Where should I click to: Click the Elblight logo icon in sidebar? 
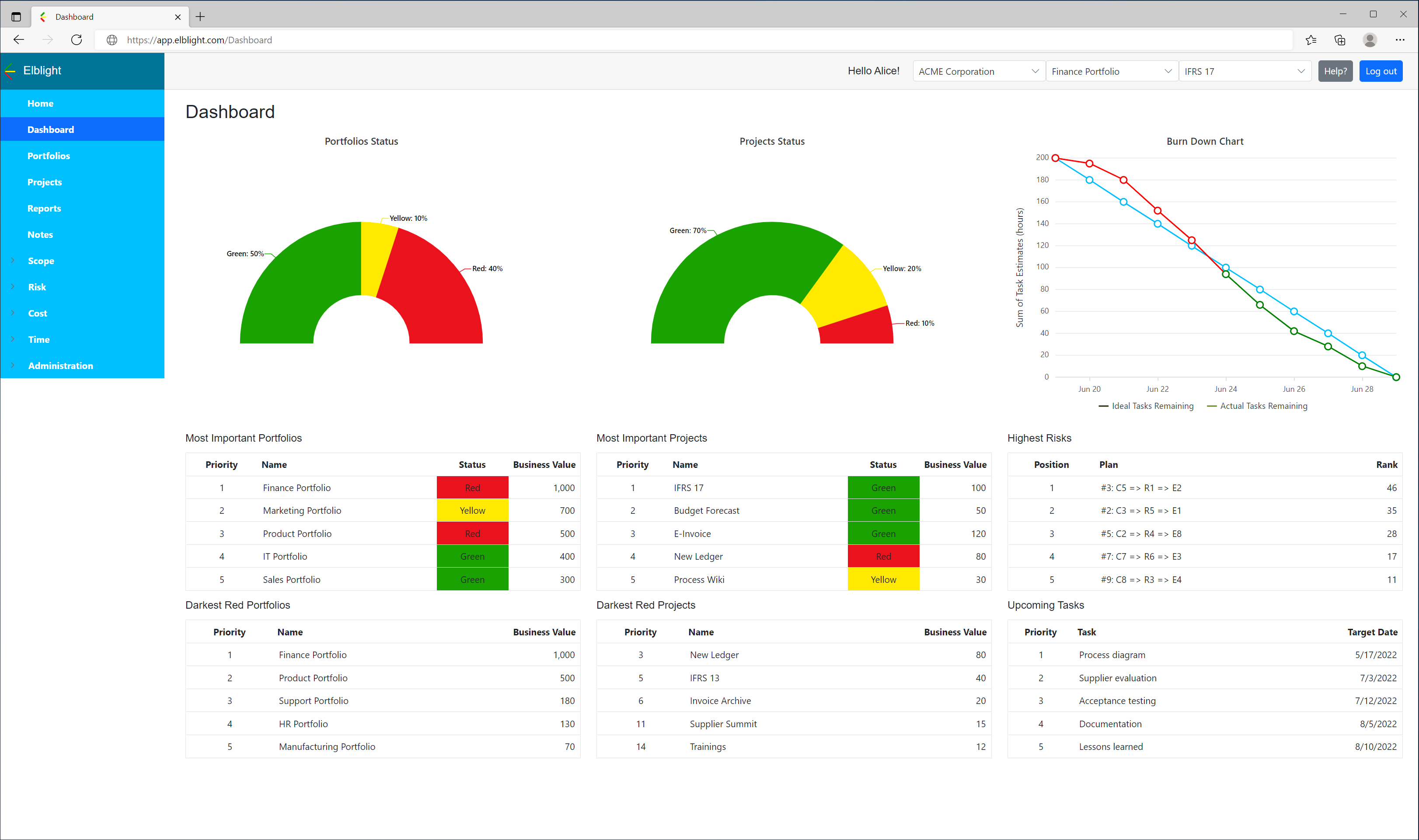tap(10, 71)
